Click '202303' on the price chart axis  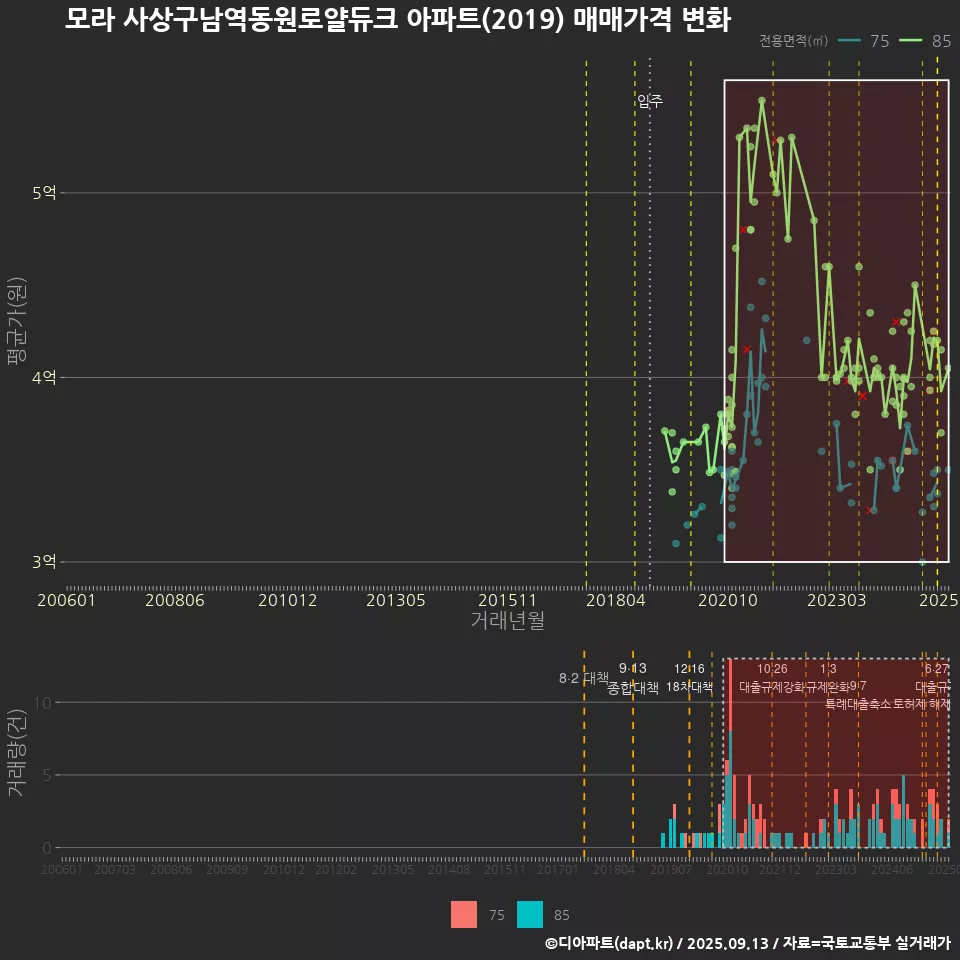[836, 600]
